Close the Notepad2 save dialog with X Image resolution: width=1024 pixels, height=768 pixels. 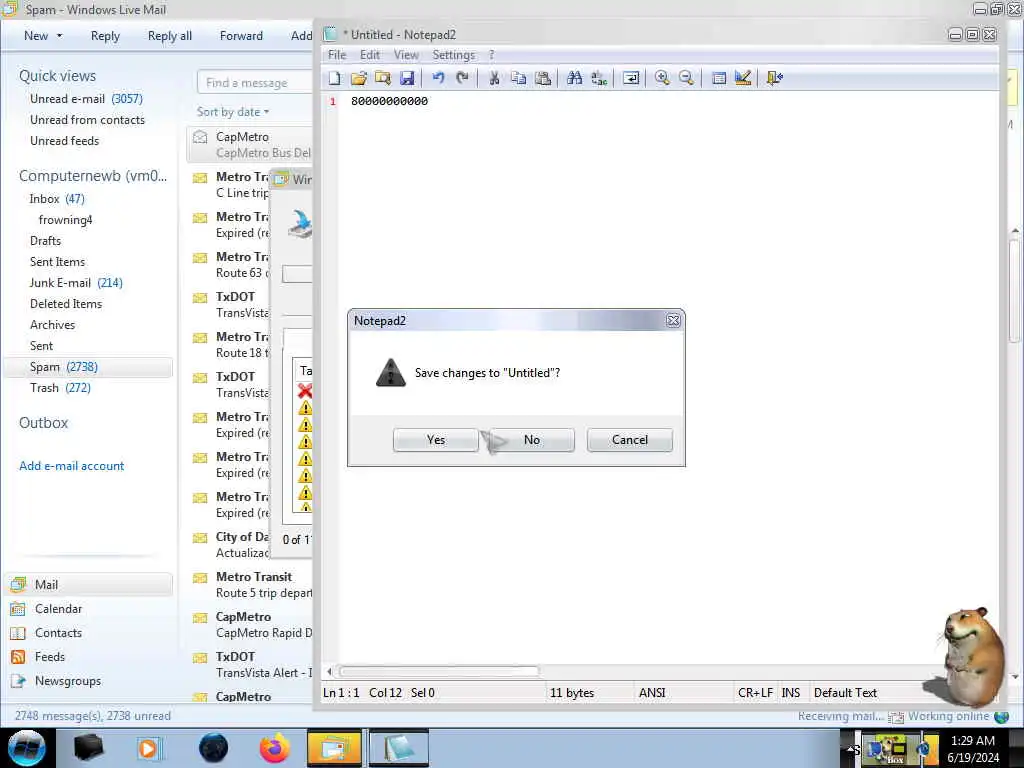(673, 321)
